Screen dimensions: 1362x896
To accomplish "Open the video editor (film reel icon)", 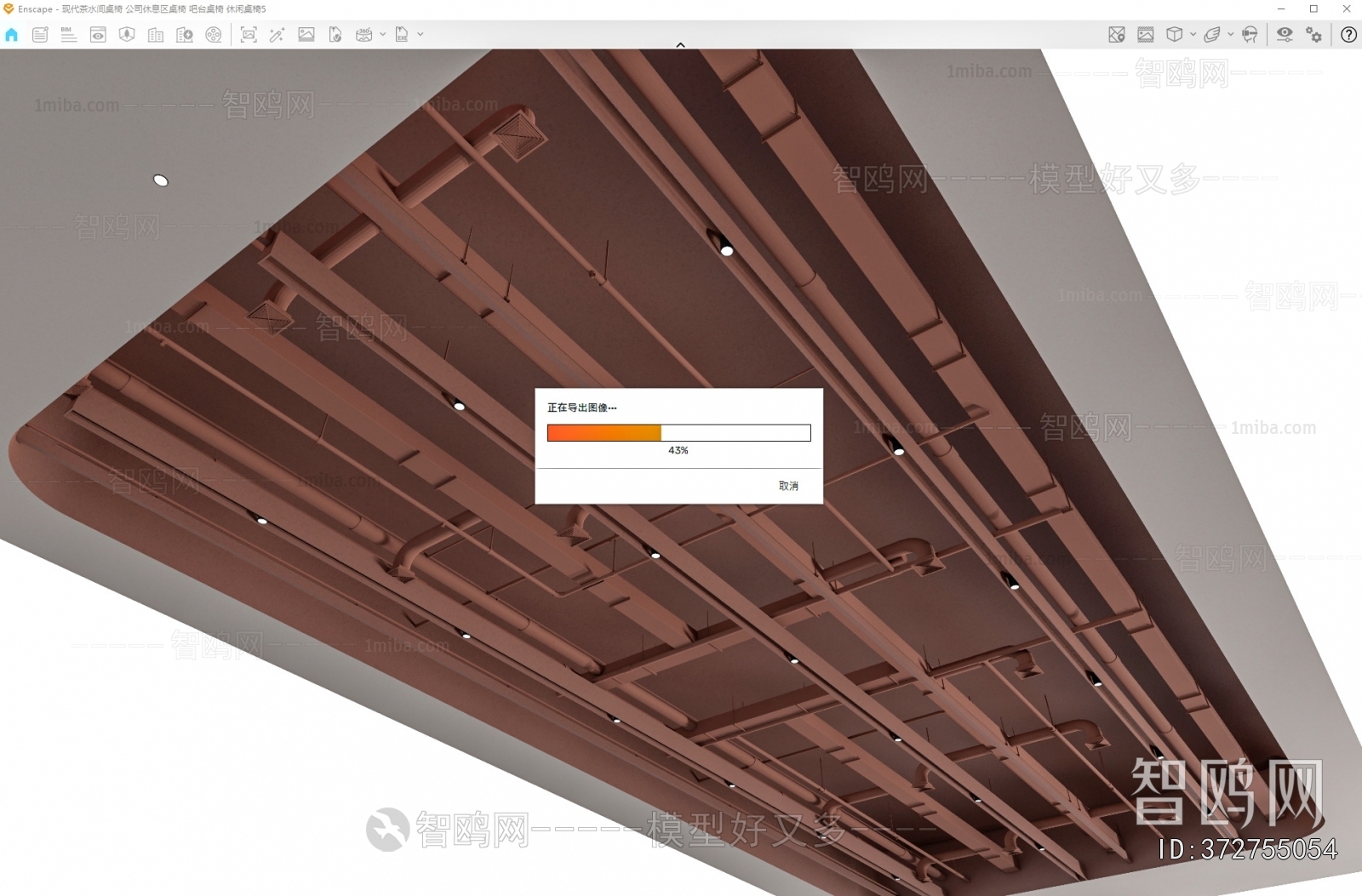I will (215, 35).
